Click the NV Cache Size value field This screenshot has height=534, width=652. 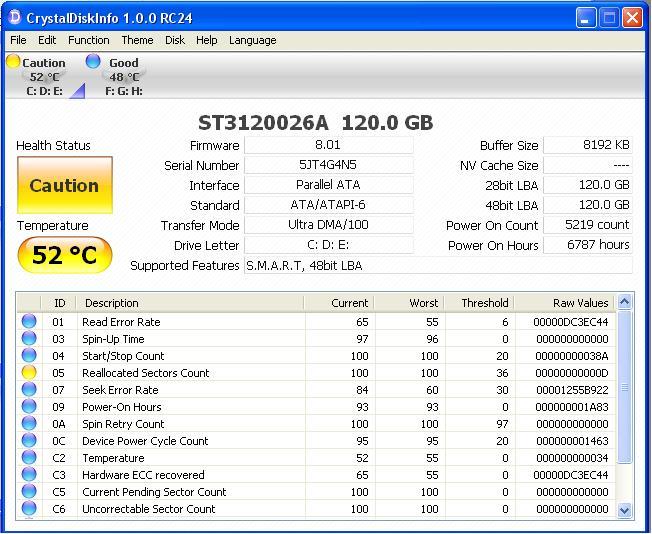coord(588,165)
